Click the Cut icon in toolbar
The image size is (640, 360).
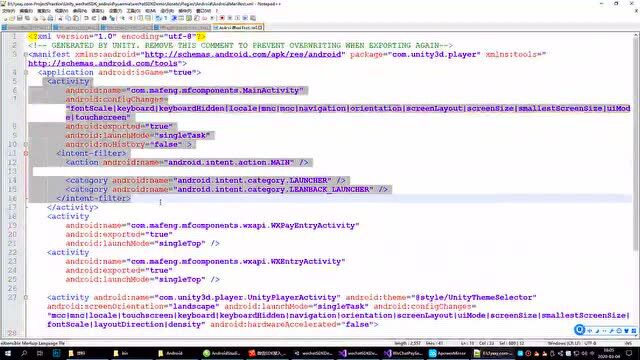tap(60, 18)
